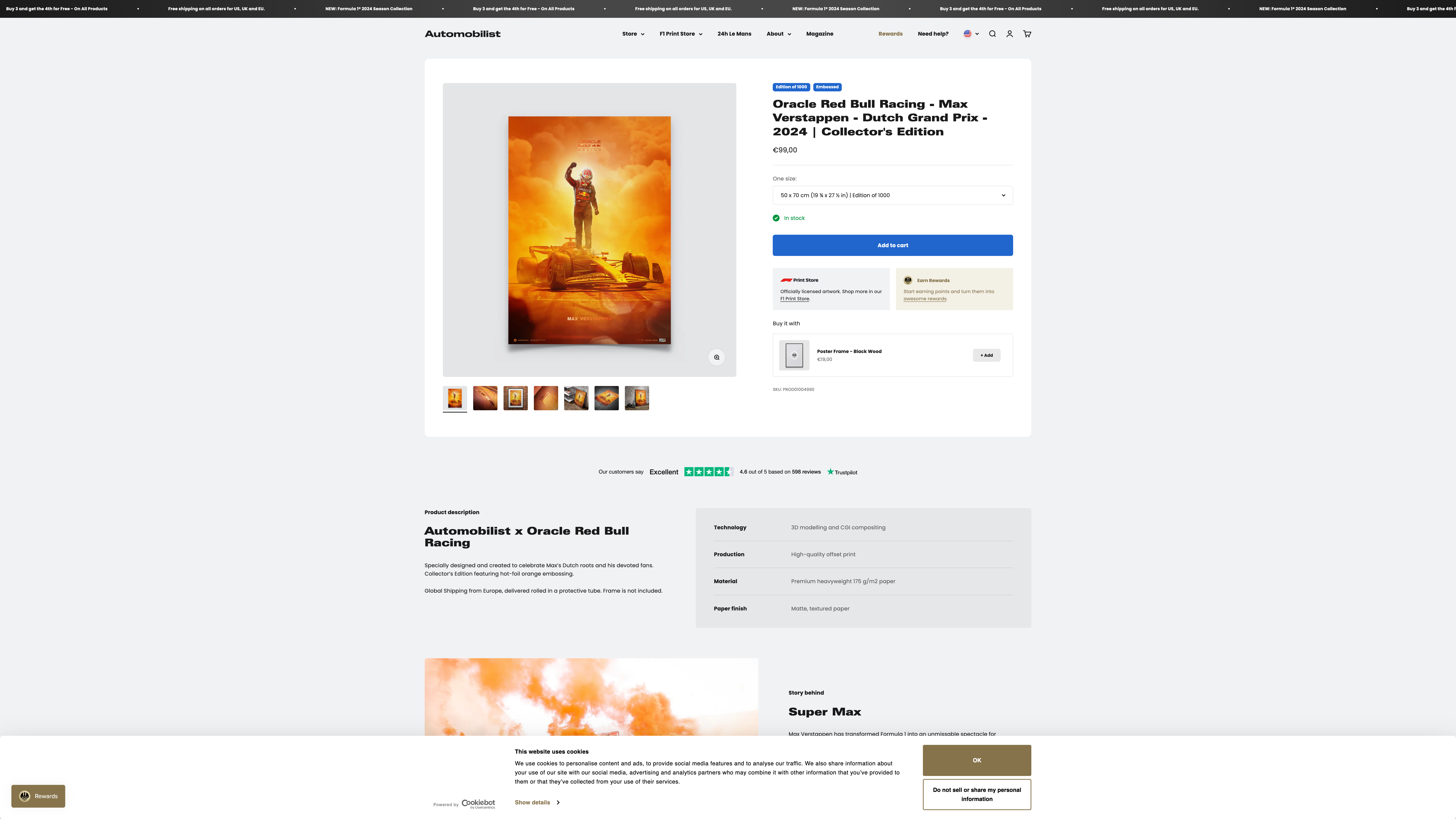The image size is (1456, 819).
Task: Click the US flag country selector
Action: (x=971, y=34)
